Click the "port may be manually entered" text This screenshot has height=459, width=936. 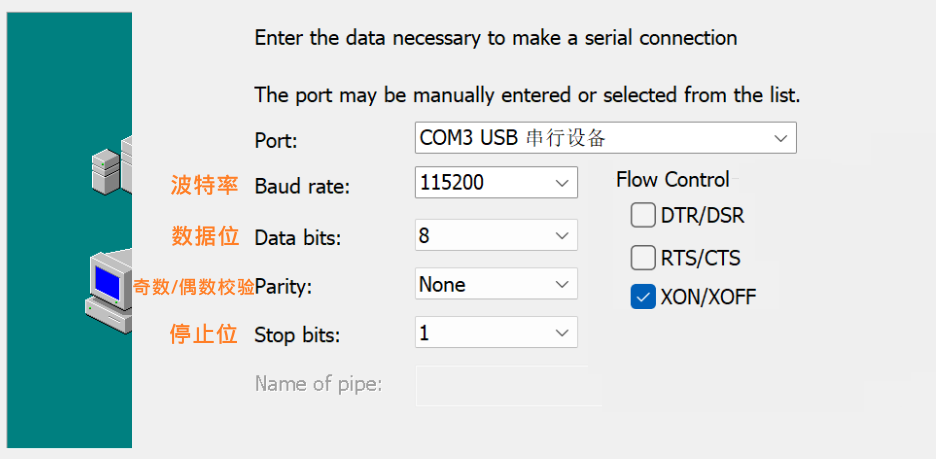point(527,96)
